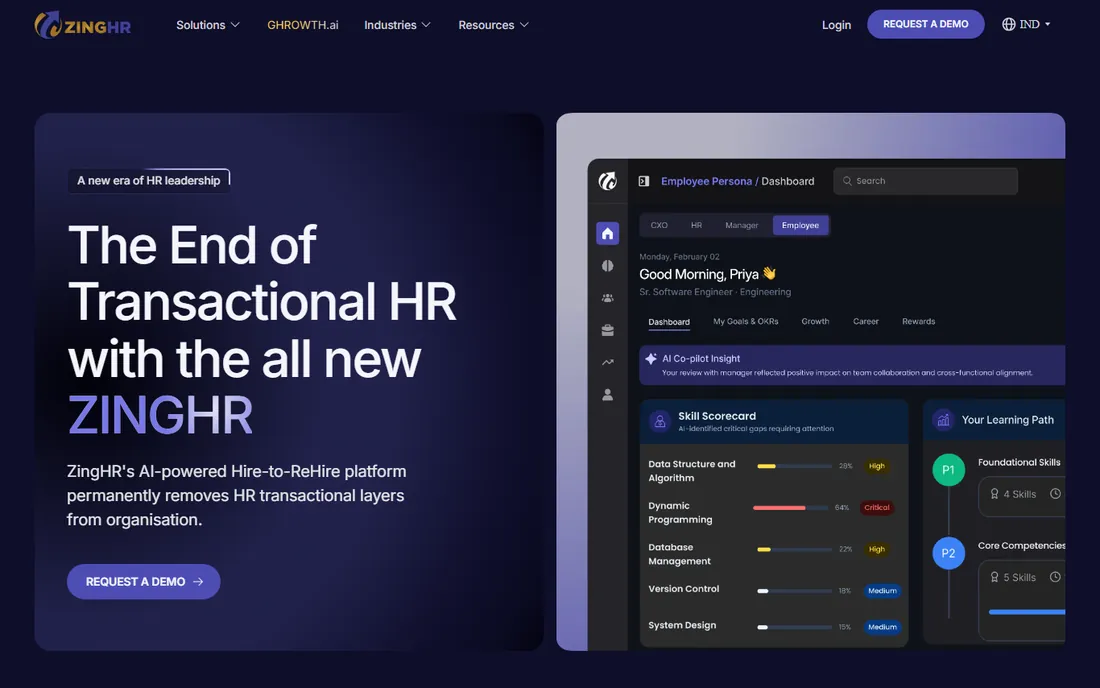Click the brain icon in dashboard sidebar
The height and width of the screenshot is (688, 1100).
tap(608, 266)
